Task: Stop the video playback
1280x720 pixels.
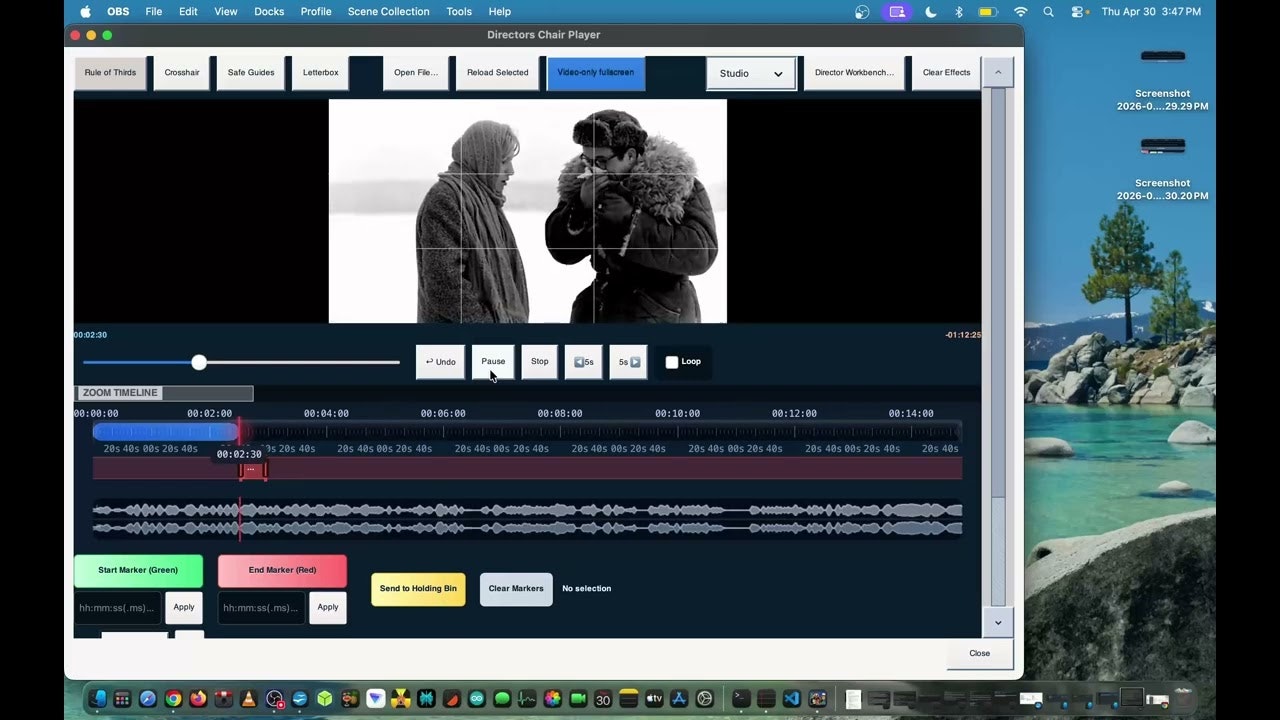Action: pos(540,362)
